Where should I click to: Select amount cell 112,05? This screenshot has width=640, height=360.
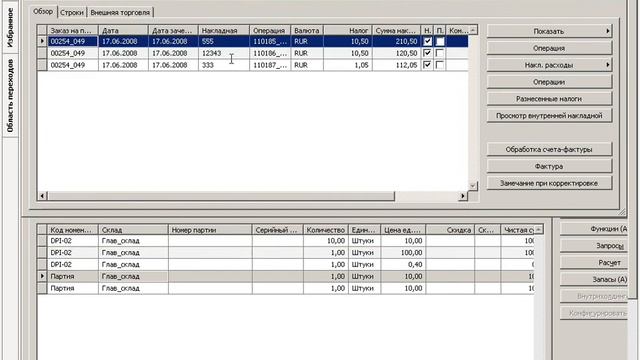tap(396, 65)
